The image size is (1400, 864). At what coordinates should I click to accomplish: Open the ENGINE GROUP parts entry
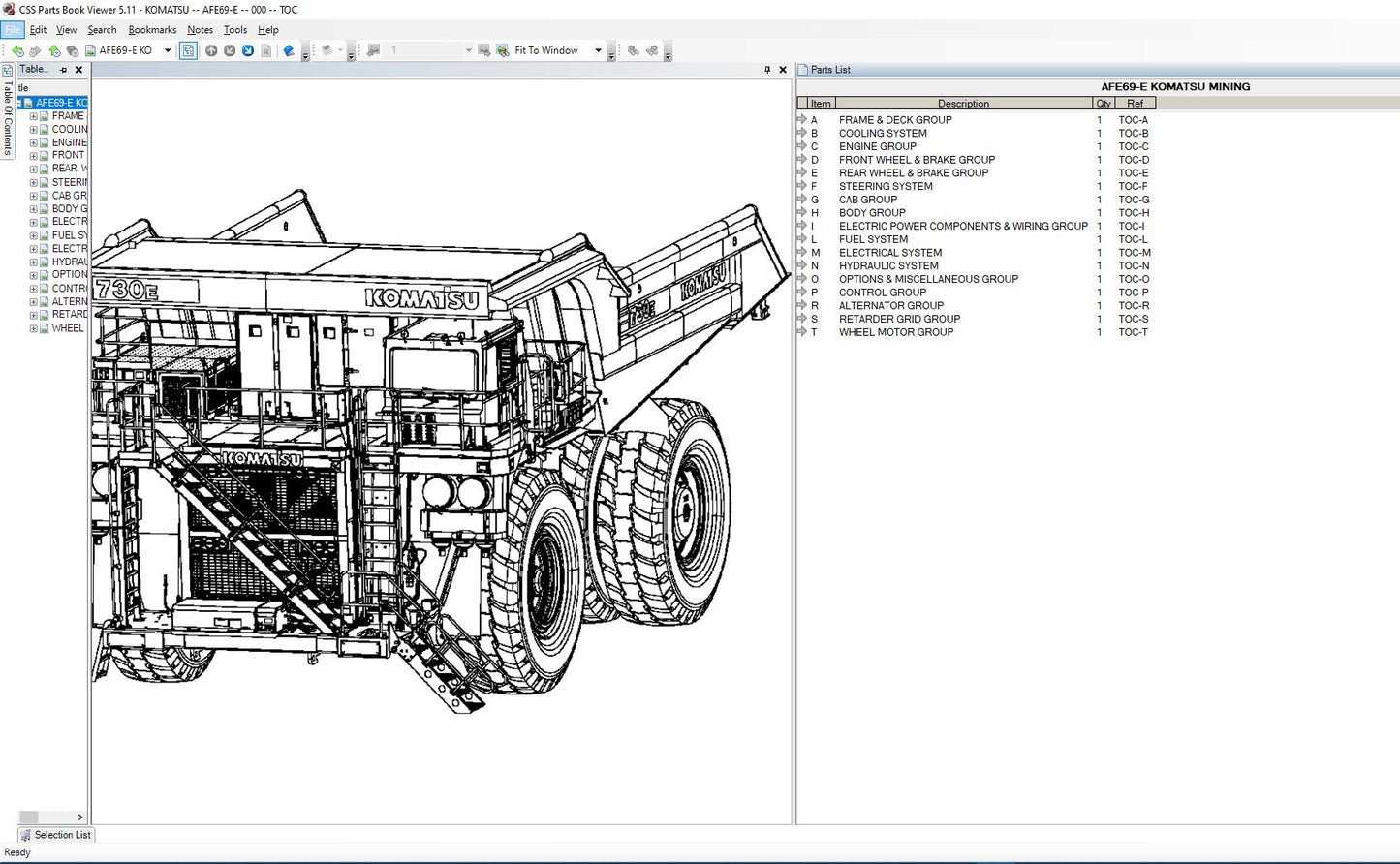(x=877, y=145)
